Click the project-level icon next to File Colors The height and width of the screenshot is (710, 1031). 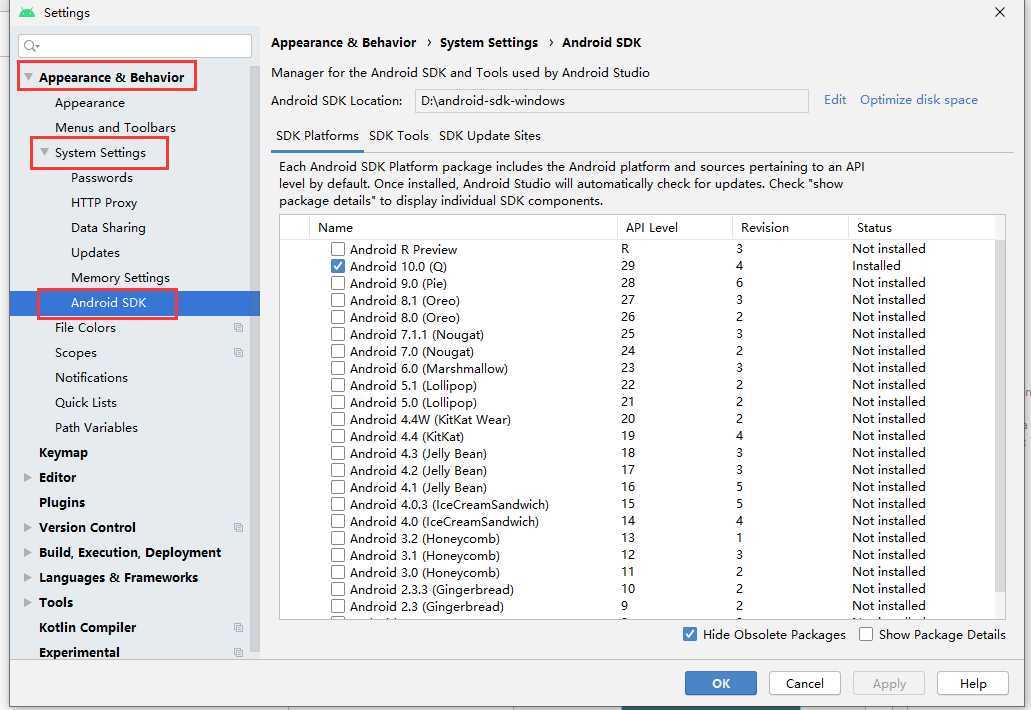click(238, 327)
